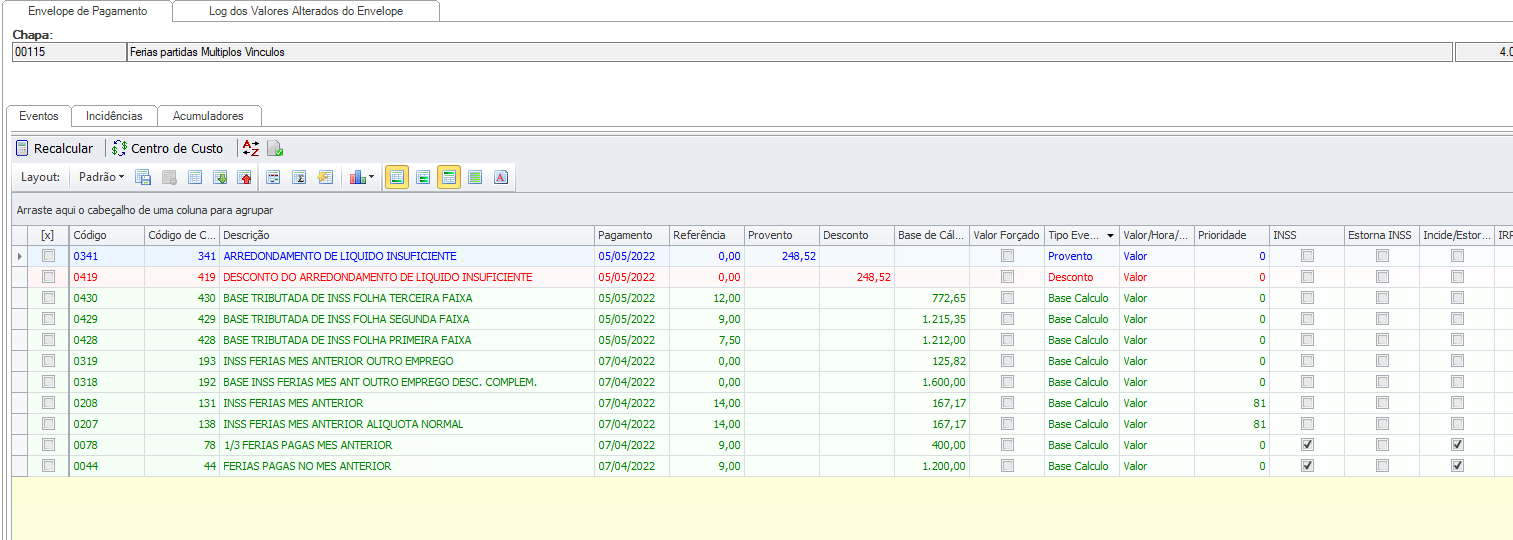Click the bar chart icon
The height and width of the screenshot is (540, 1513).
tap(357, 177)
